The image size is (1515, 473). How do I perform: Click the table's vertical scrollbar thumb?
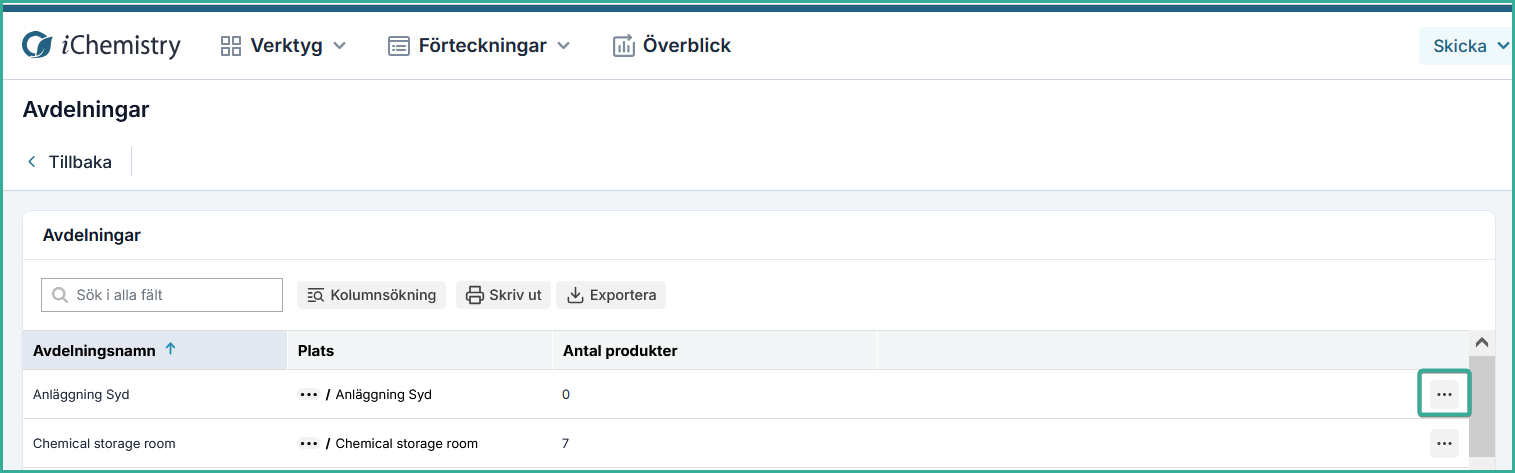(x=1482, y=405)
